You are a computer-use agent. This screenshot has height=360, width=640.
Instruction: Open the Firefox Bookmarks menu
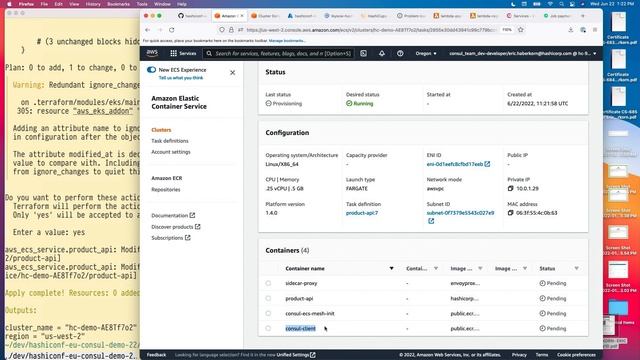point(118,4)
